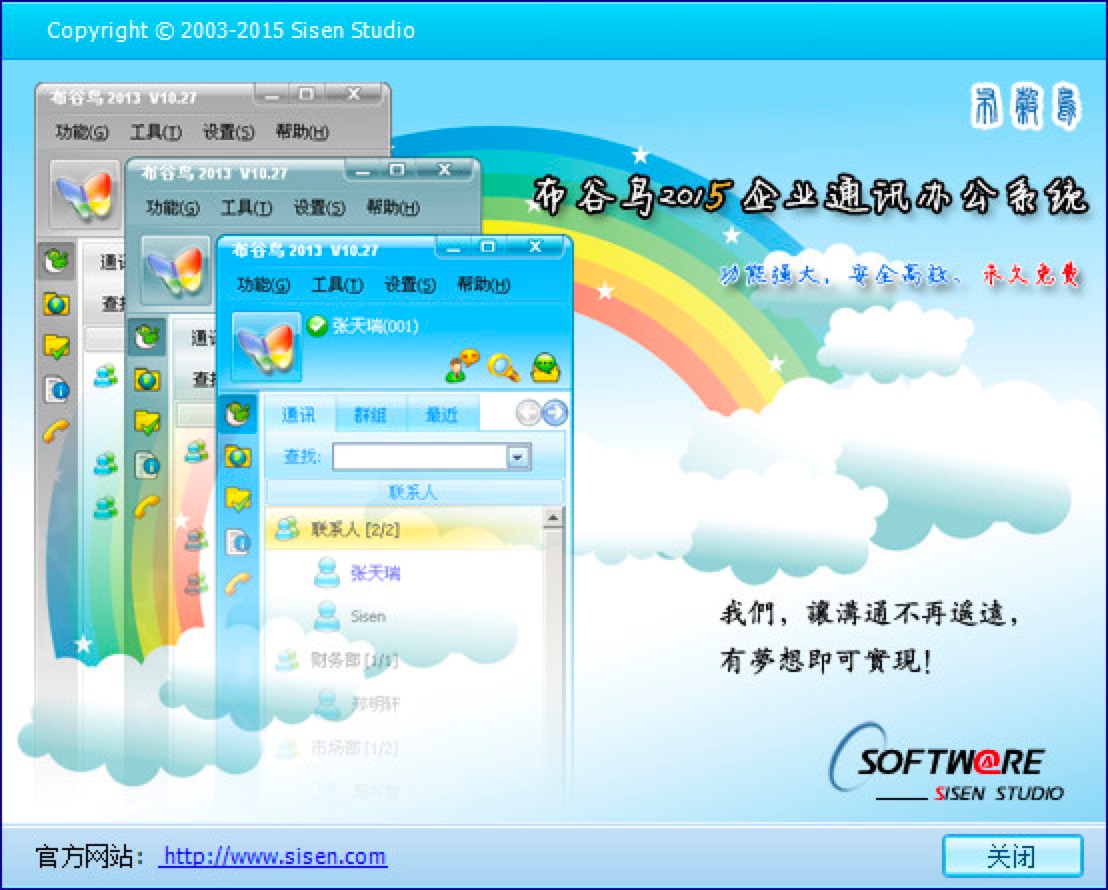The height and width of the screenshot is (890, 1108).
Task: Open the magnifying glass search icon
Action: pos(504,368)
